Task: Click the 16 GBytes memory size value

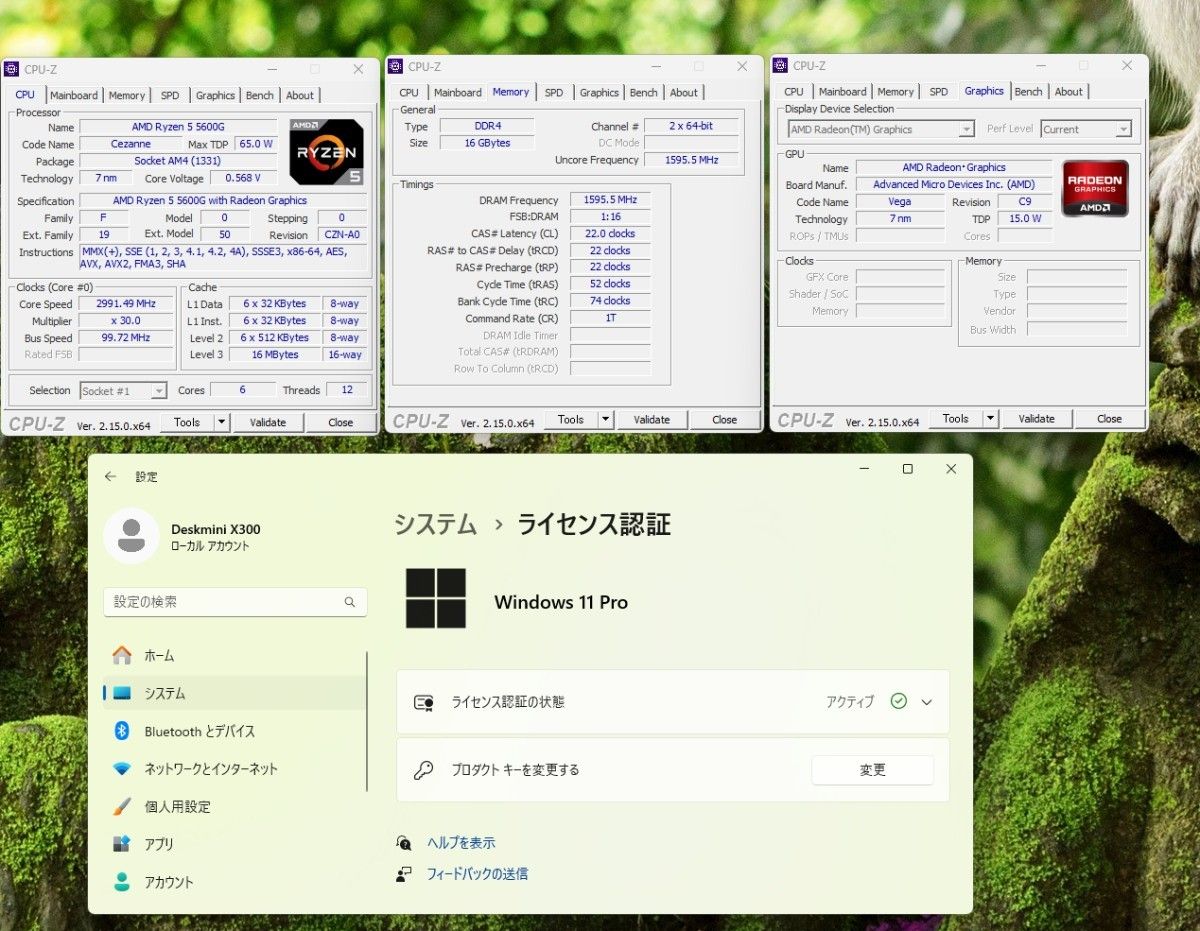Action: coord(487,143)
